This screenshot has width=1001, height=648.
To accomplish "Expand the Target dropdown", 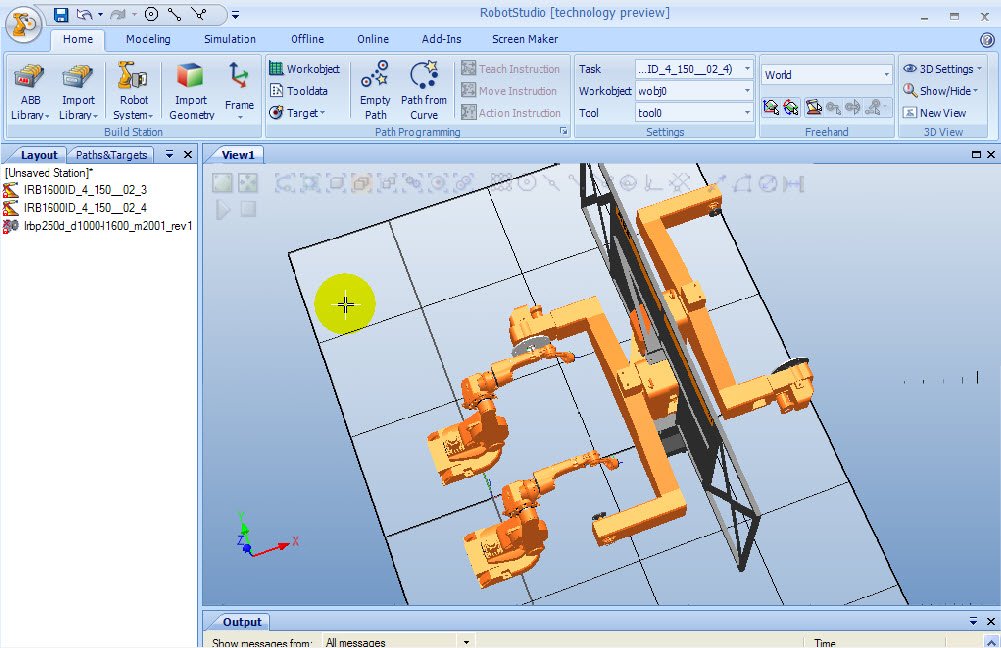I will click(297, 112).
